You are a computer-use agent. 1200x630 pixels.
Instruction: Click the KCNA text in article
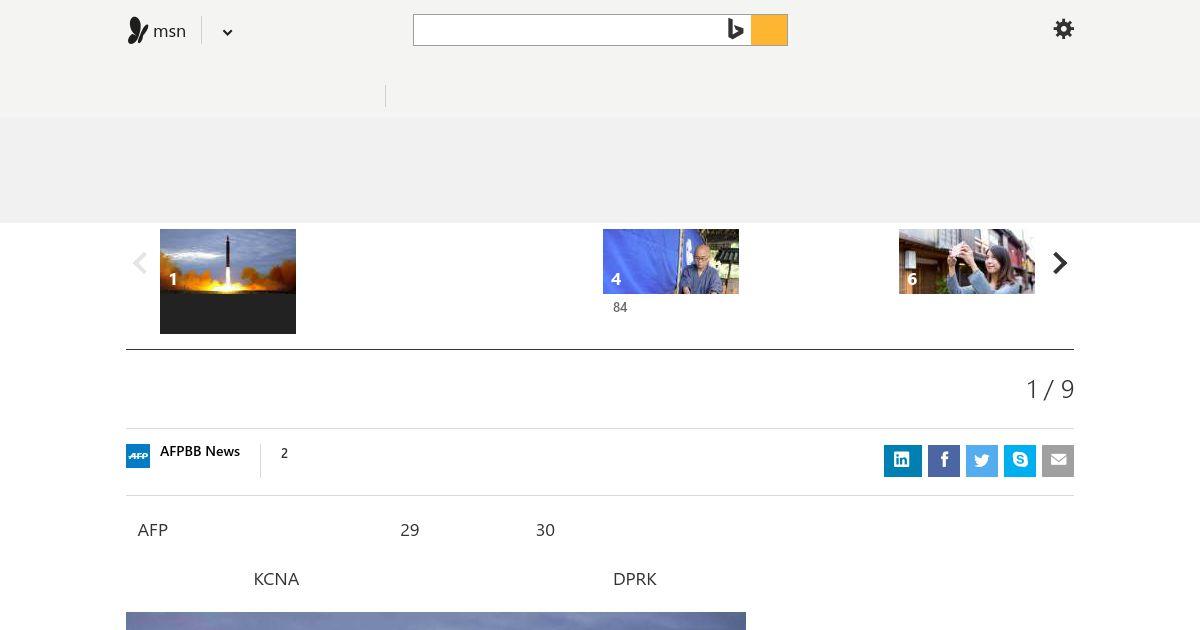(276, 579)
